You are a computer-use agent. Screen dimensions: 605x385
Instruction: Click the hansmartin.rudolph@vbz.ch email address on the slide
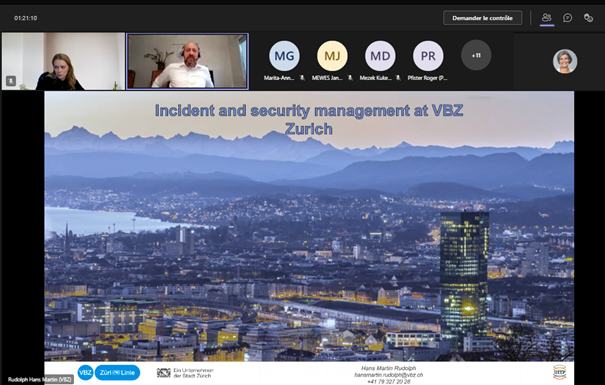(x=389, y=375)
